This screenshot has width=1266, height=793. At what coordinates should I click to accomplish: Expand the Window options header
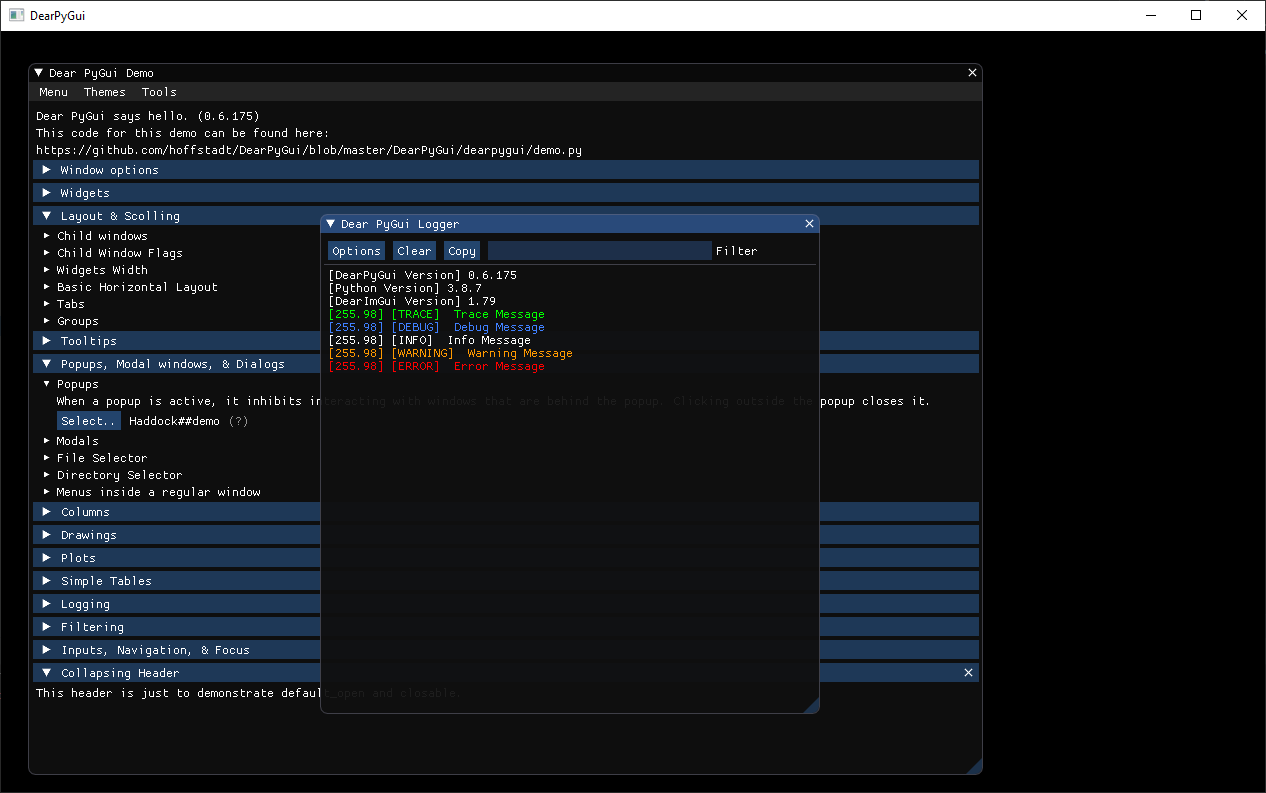506,170
